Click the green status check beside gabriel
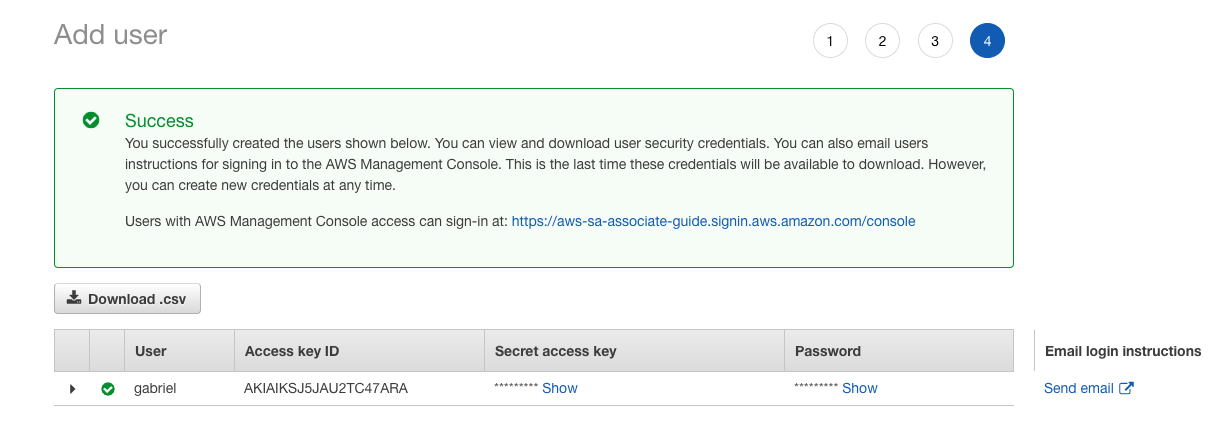1218x435 pixels. pyautogui.click(x=108, y=389)
